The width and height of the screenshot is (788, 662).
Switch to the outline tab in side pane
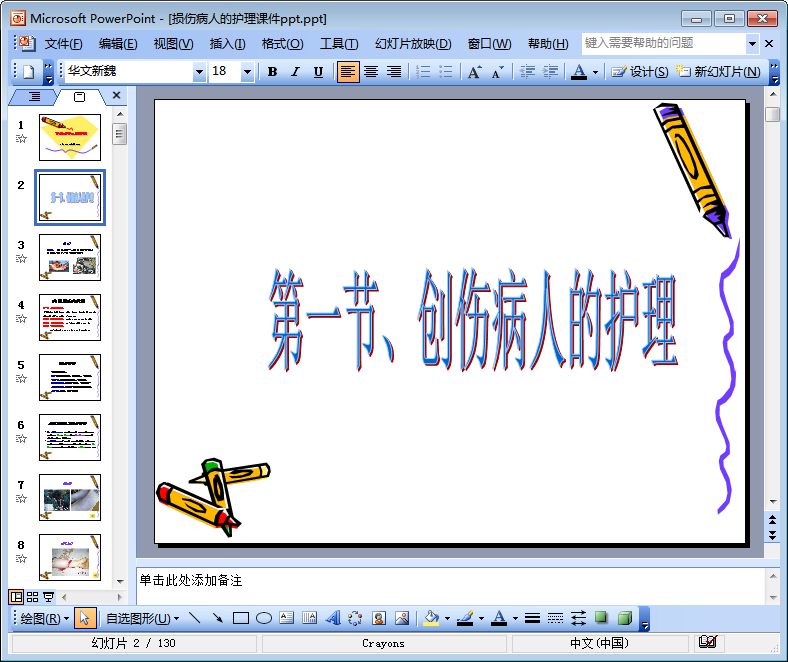[x=34, y=97]
